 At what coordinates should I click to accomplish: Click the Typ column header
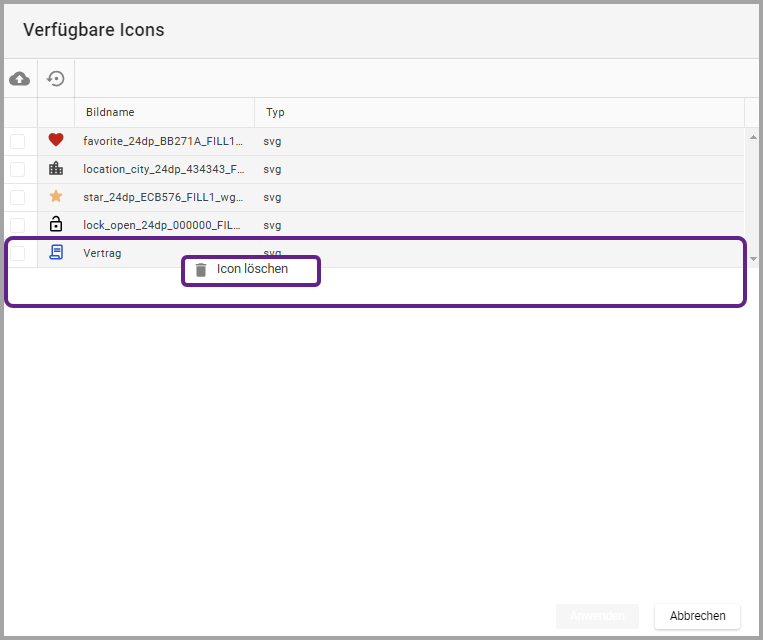[275, 112]
